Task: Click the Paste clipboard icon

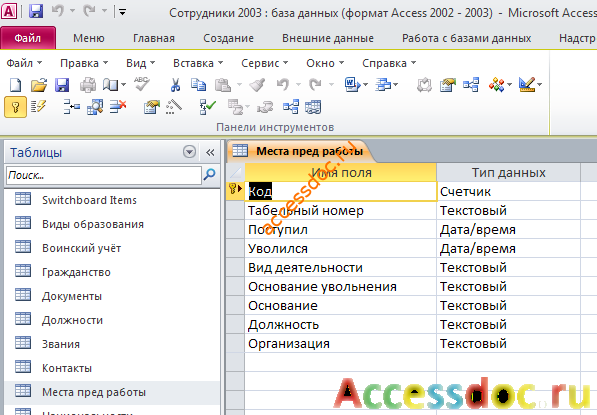Action: click(223, 85)
